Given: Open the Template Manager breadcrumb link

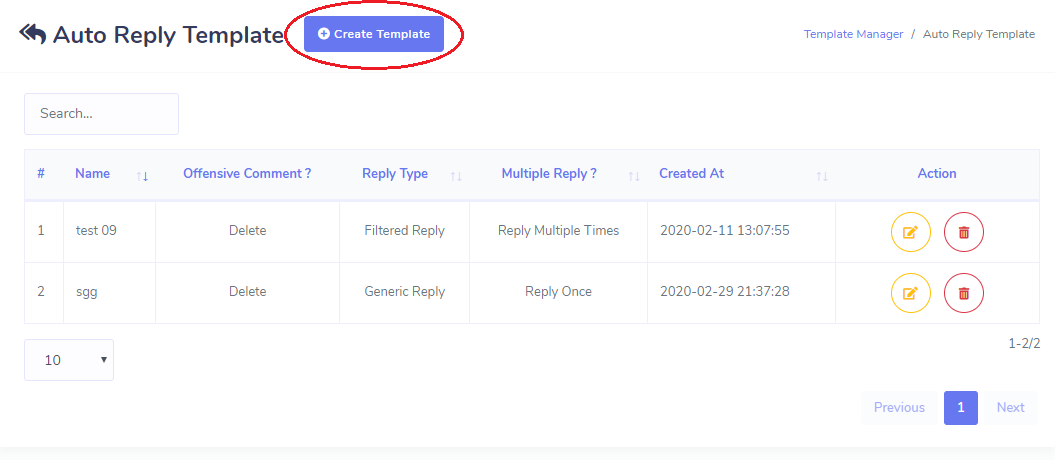Looking at the screenshot, I should [x=853, y=34].
